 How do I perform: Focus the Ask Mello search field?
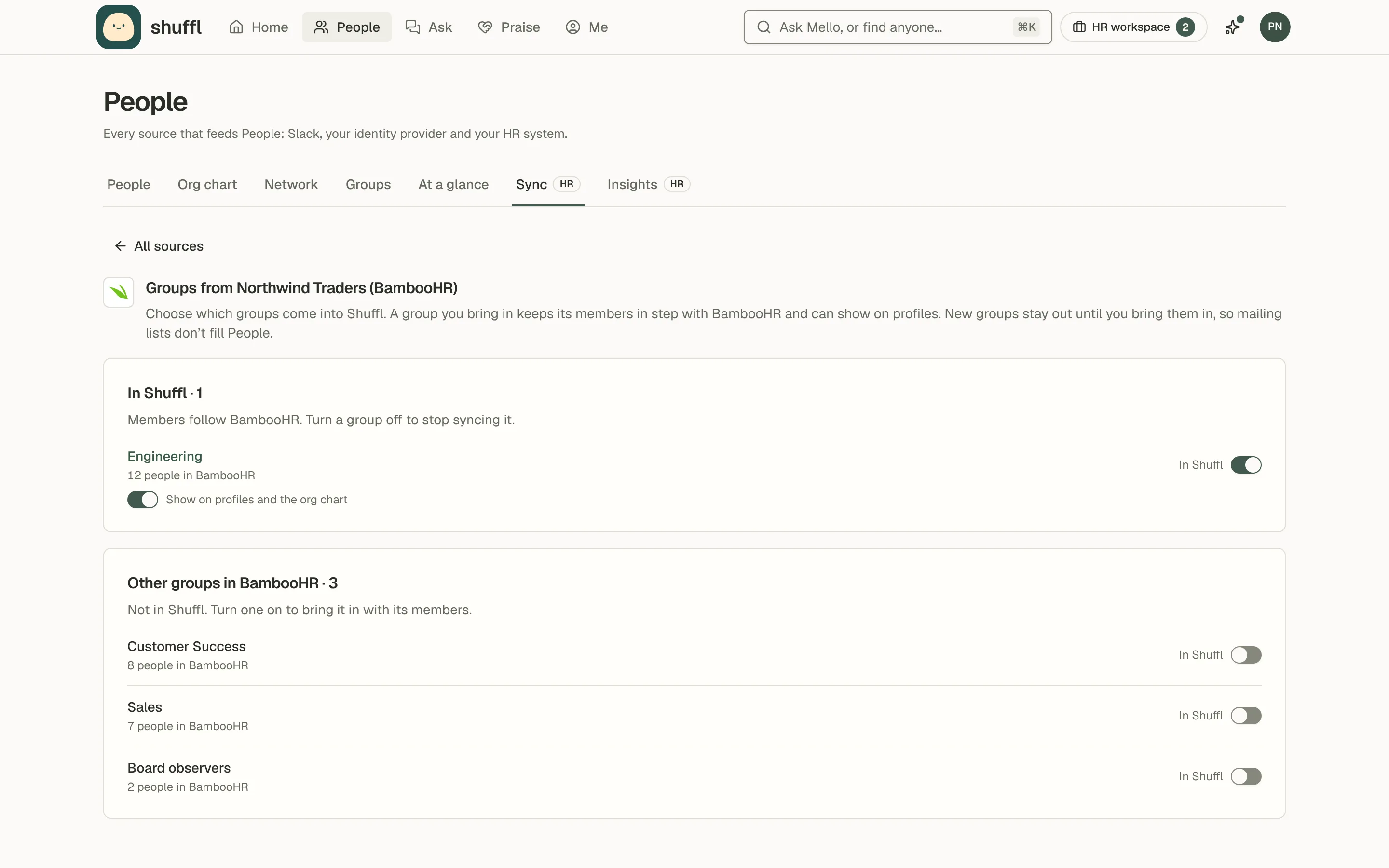pos(898,27)
